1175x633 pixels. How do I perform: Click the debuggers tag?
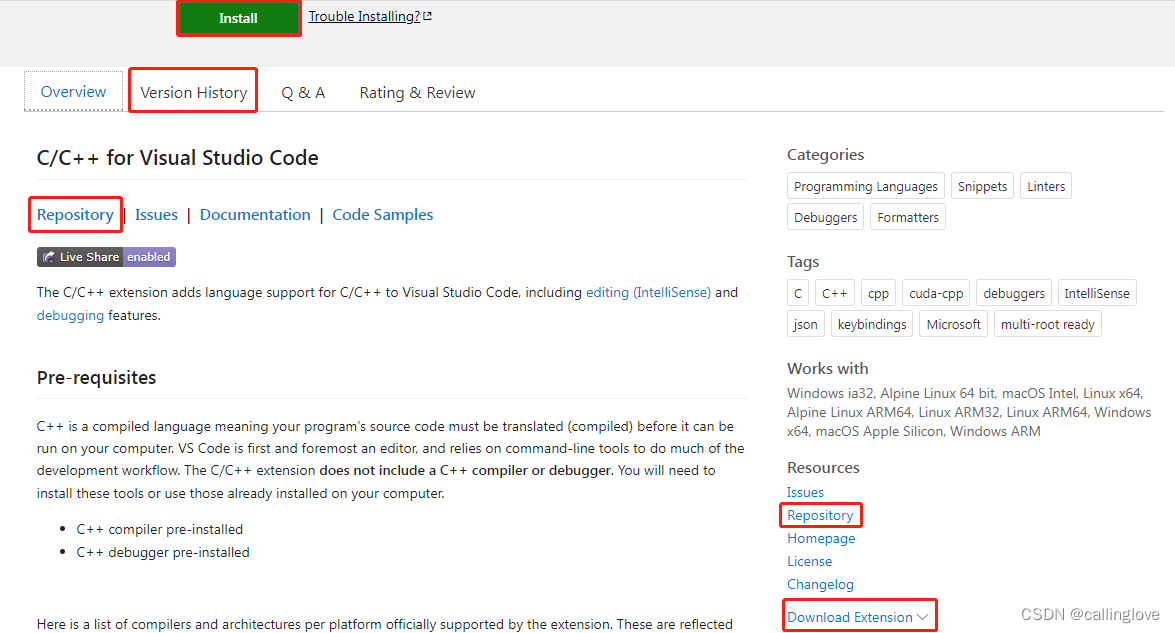[x=1014, y=293]
